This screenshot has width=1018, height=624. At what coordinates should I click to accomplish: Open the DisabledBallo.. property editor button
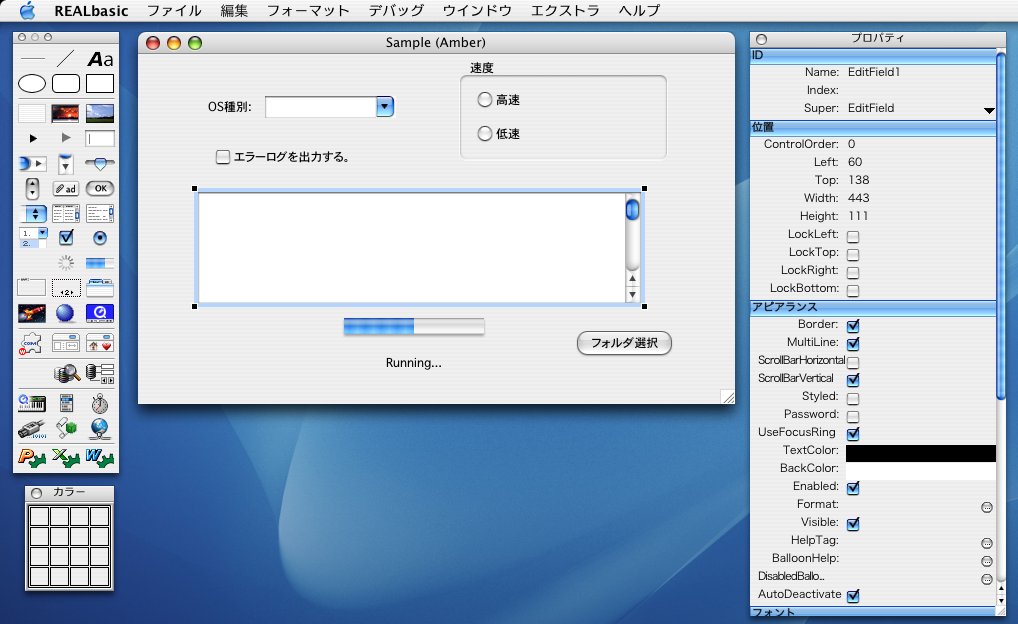point(987,579)
